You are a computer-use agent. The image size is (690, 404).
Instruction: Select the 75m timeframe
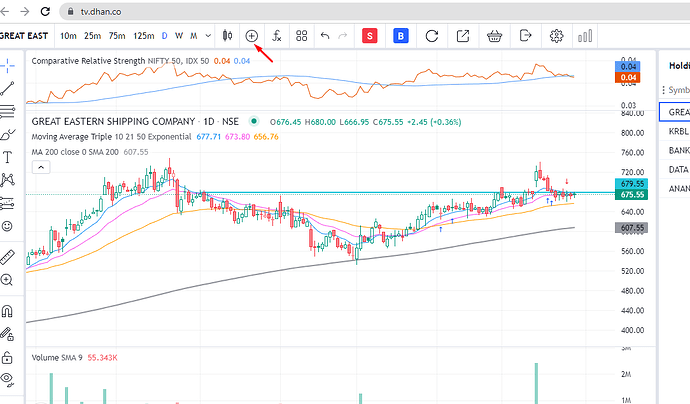[x=117, y=36]
